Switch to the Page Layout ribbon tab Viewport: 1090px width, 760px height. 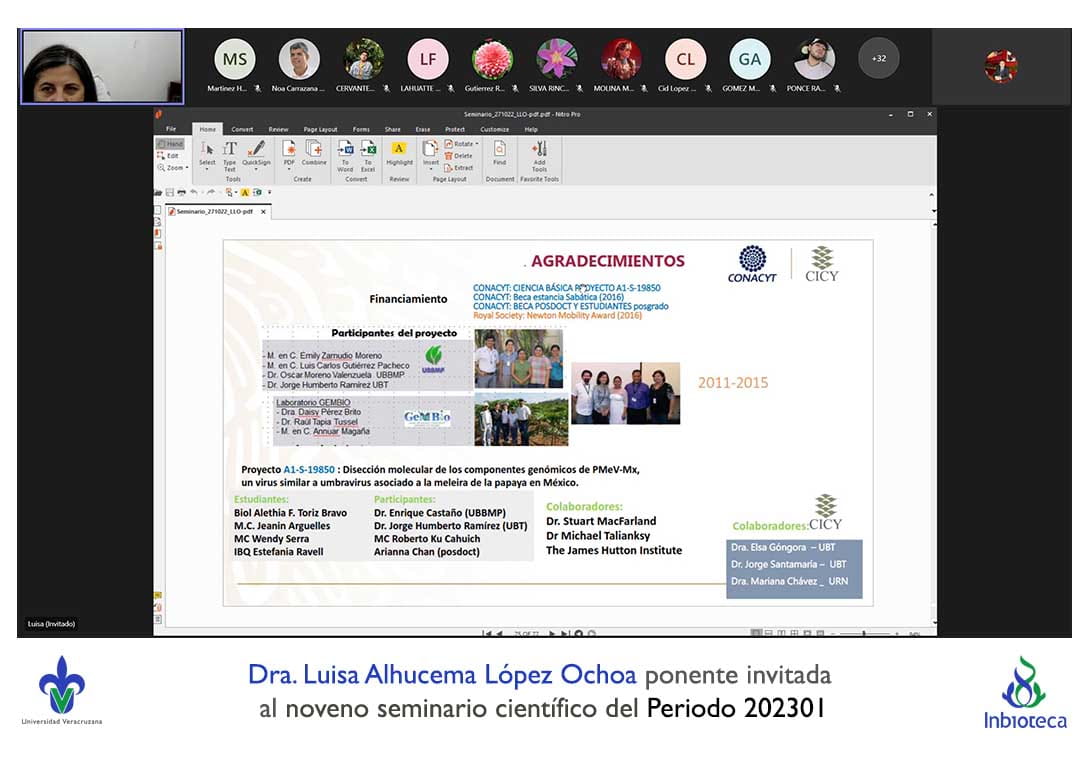(320, 129)
